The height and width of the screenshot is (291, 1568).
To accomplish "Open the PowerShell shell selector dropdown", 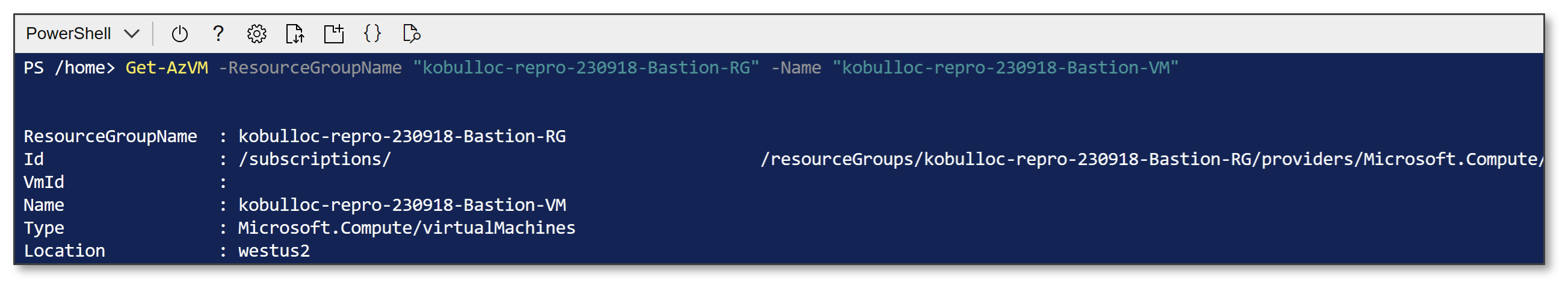I will (83, 34).
